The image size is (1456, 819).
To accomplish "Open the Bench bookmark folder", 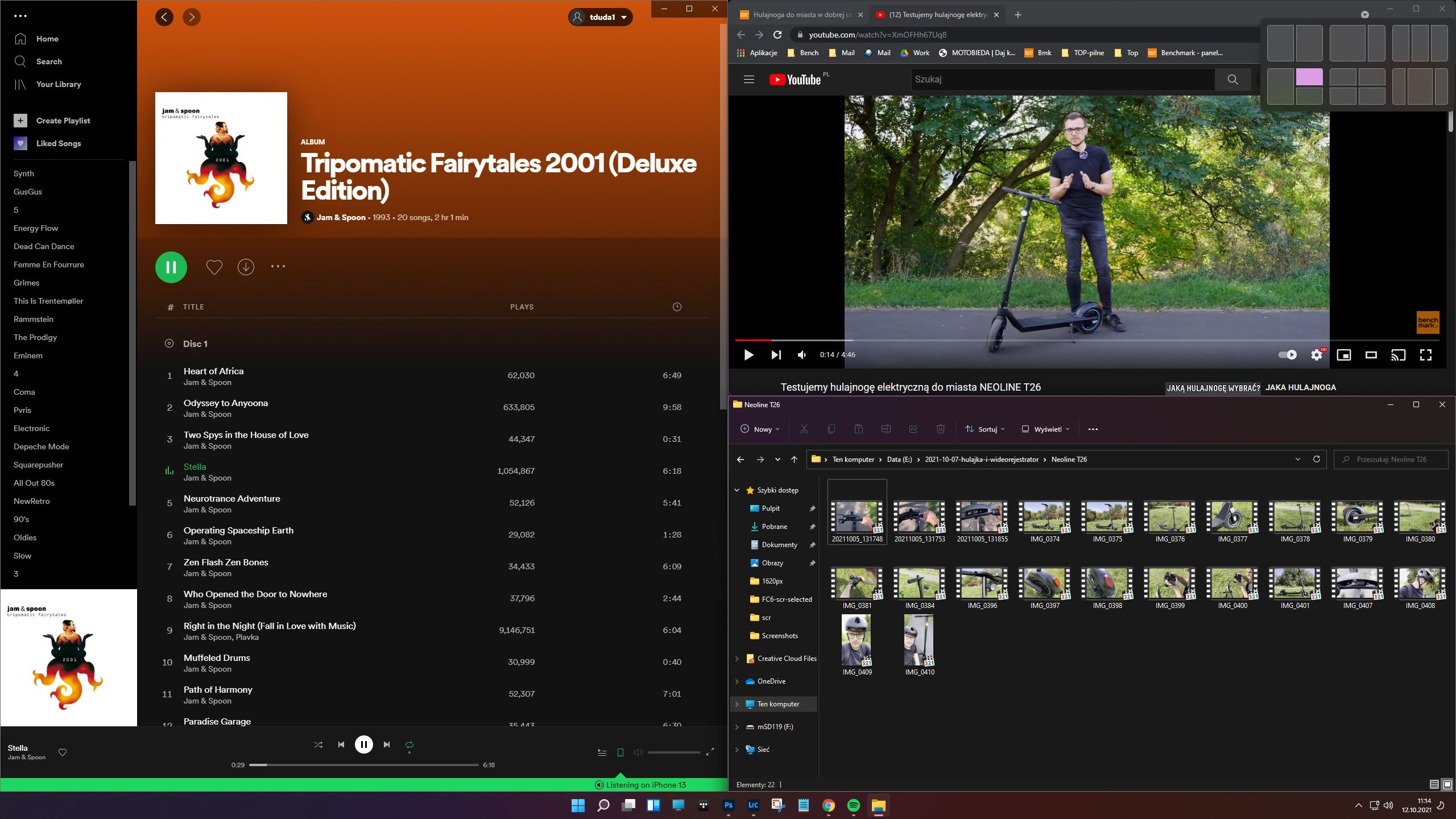I will pos(803,53).
